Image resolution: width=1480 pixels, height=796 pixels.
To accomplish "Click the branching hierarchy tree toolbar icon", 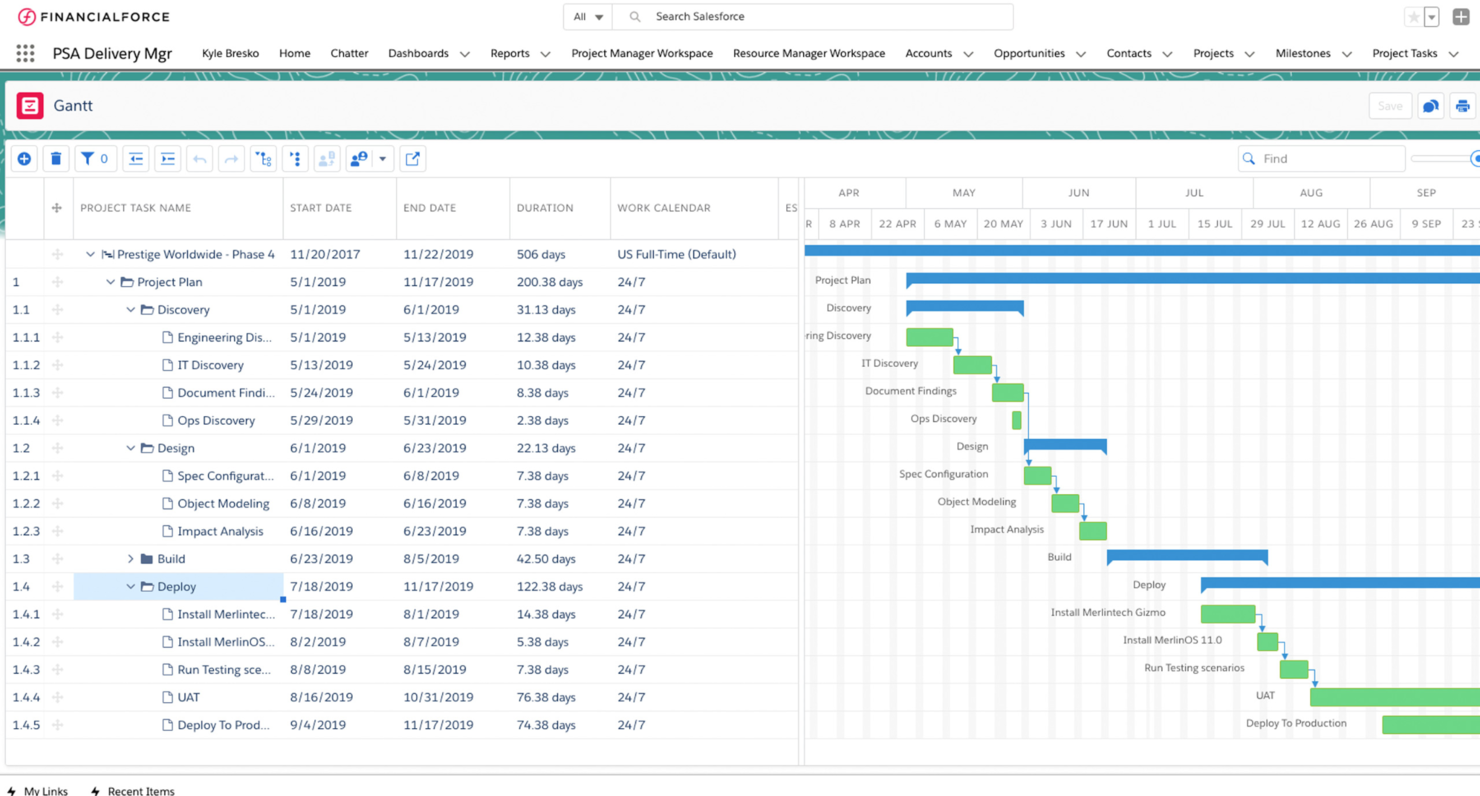I will pyautogui.click(x=263, y=158).
